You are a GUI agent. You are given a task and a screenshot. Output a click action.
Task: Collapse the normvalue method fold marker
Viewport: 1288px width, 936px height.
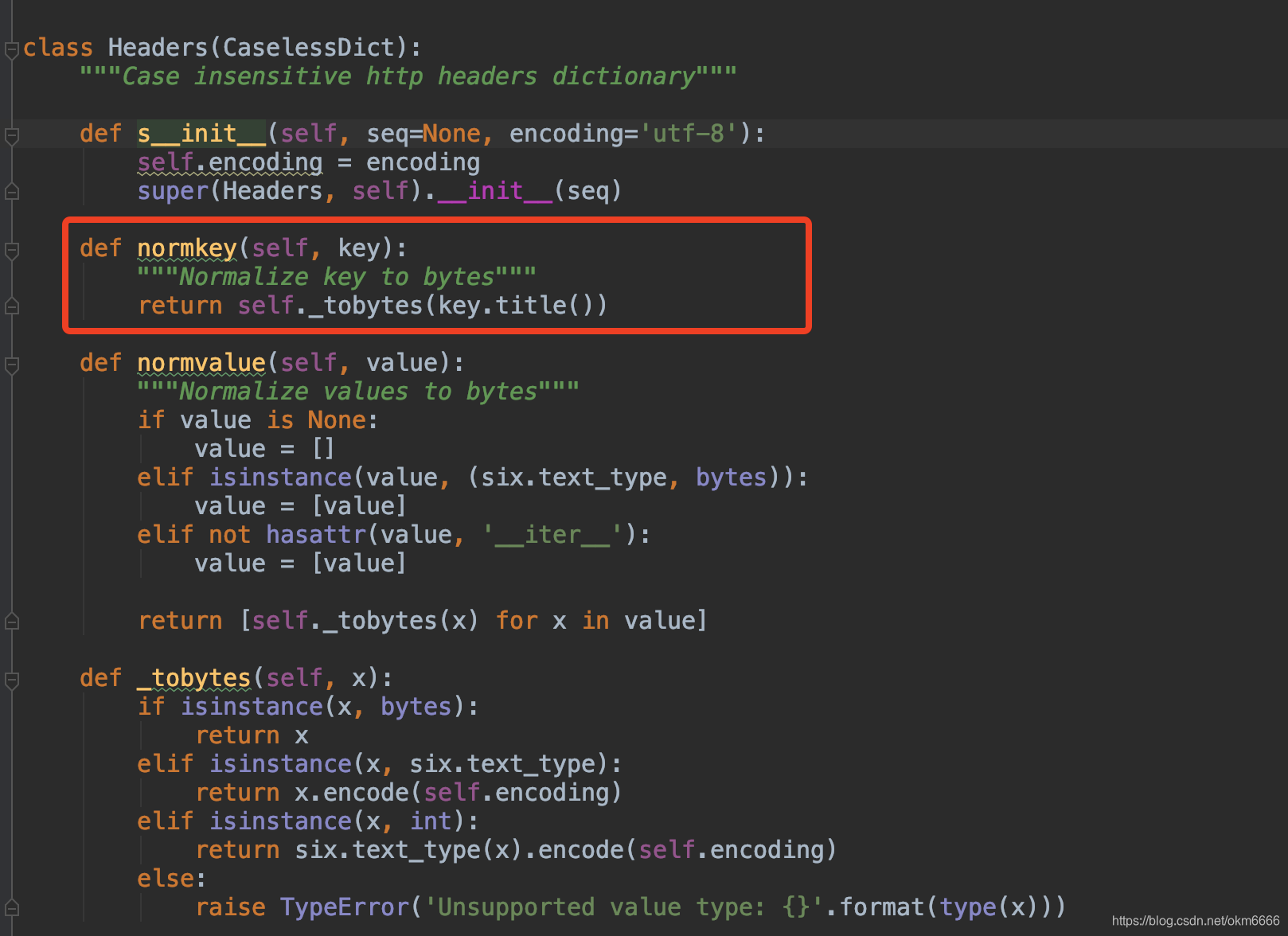click(x=11, y=365)
